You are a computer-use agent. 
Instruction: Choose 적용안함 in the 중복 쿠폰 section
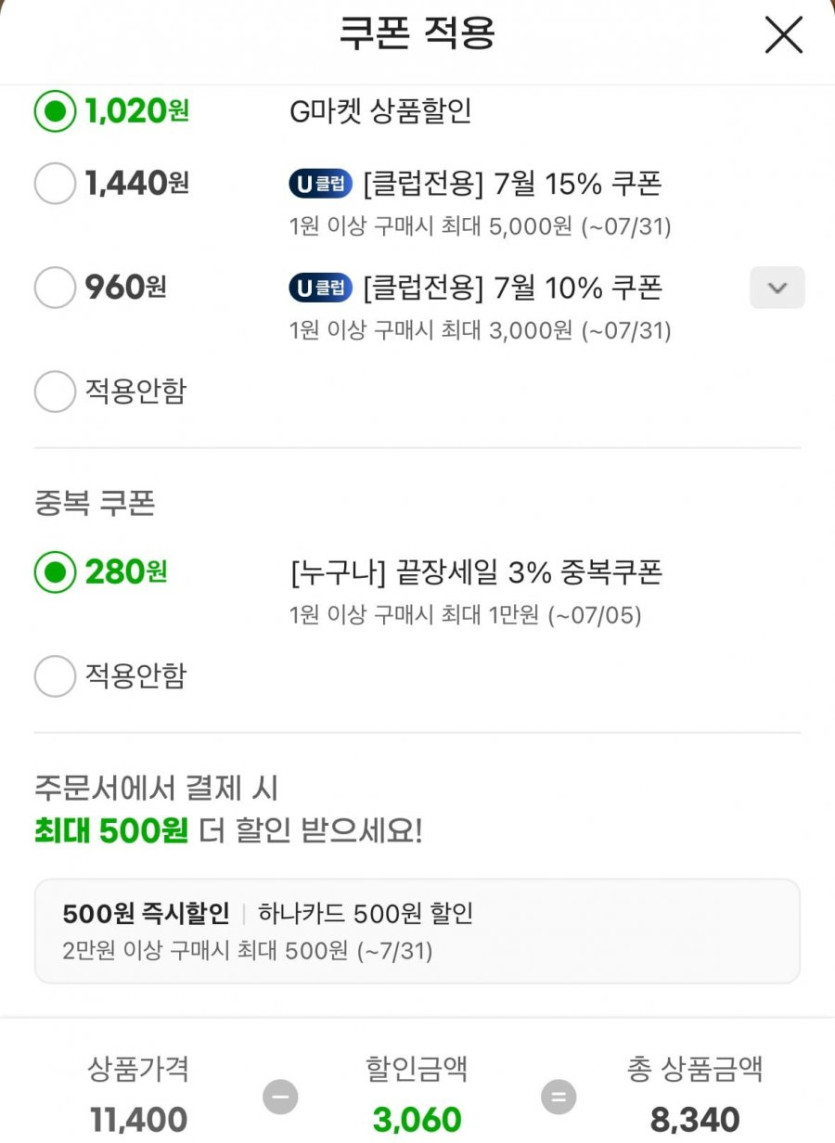[x=55, y=677]
